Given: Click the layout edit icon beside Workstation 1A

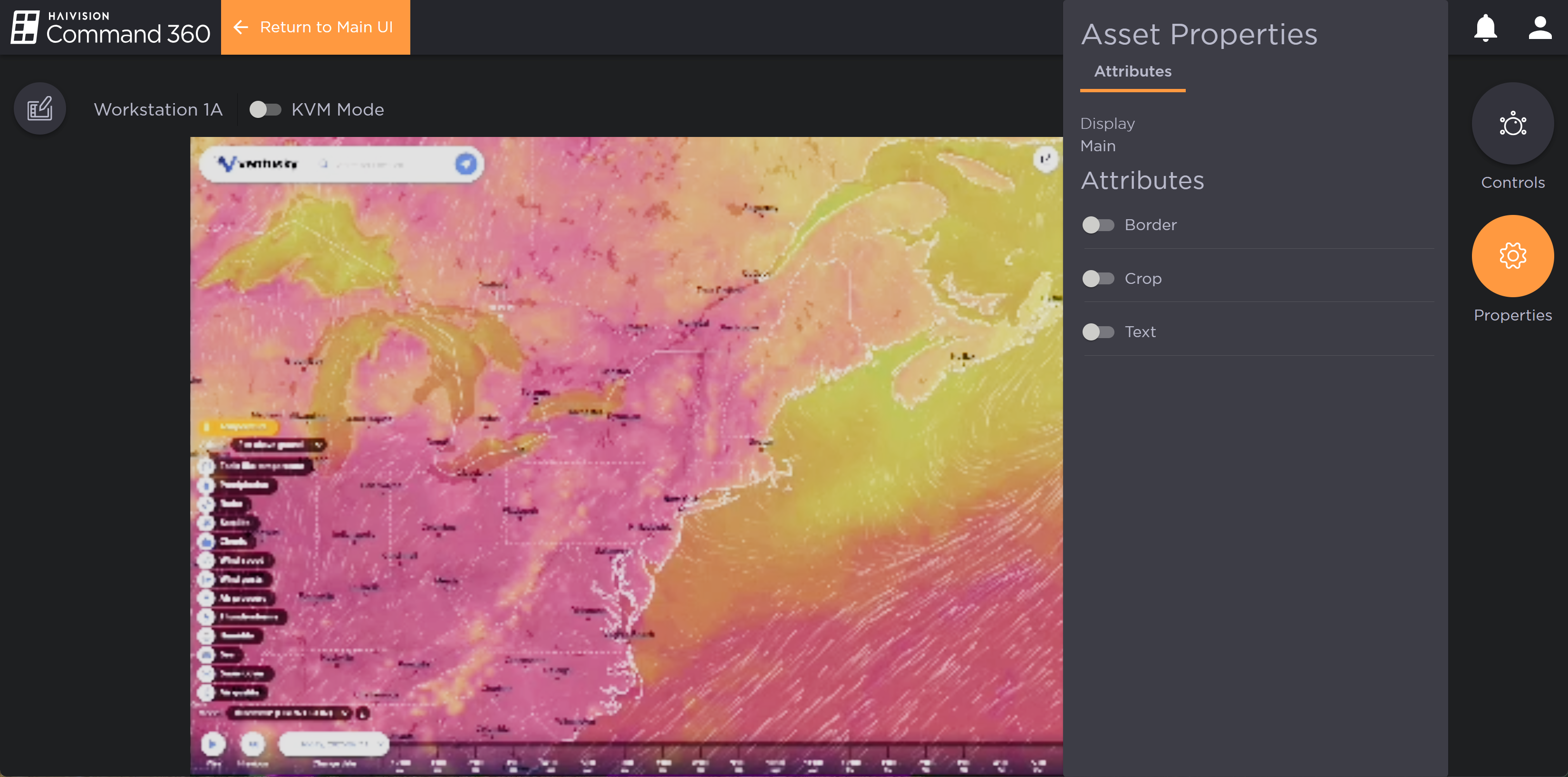Looking at the screenshot, I should tap(39, 108).
